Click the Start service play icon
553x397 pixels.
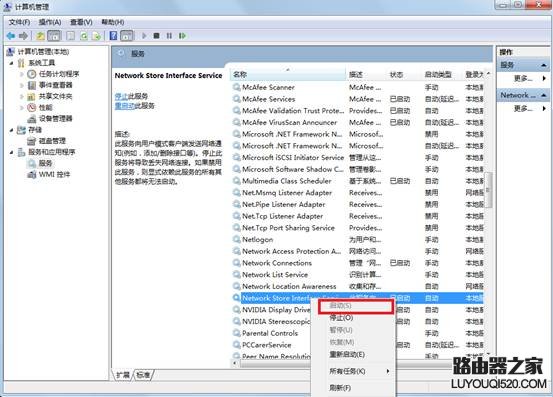coord(144,36)
